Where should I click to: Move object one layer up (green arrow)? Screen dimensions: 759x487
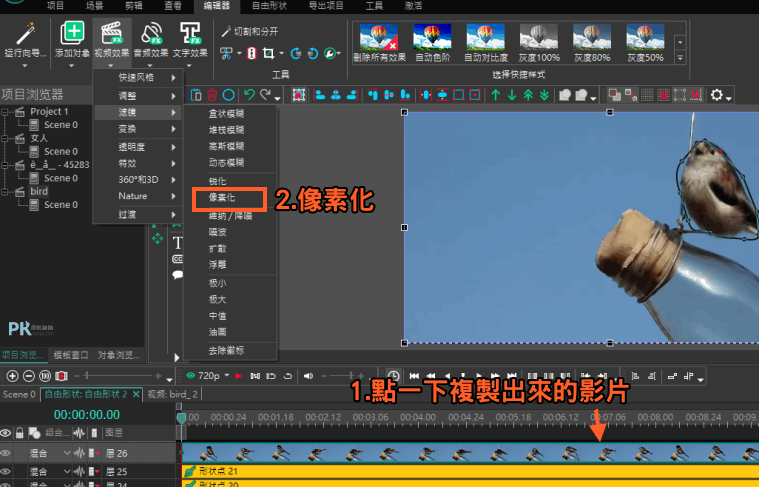coord(495,95)
